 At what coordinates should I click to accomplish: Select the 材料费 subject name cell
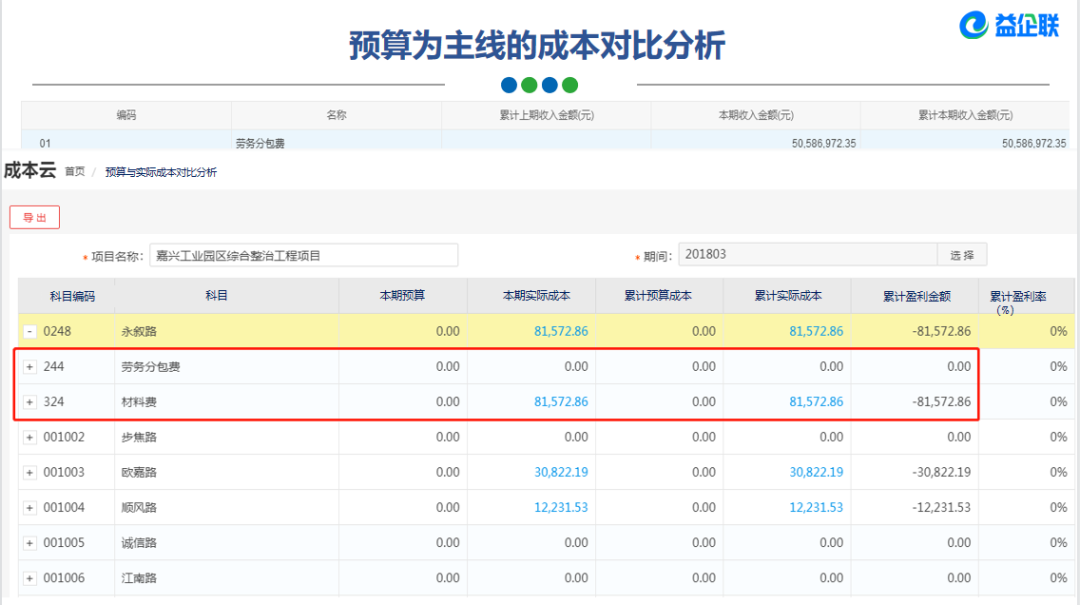coord(139,402)
